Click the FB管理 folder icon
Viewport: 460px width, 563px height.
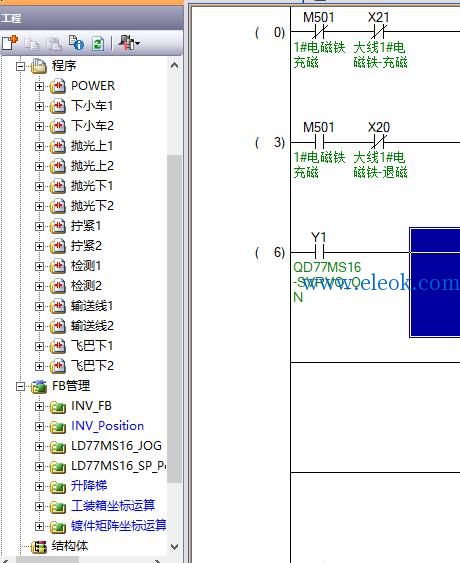point(39,386)
